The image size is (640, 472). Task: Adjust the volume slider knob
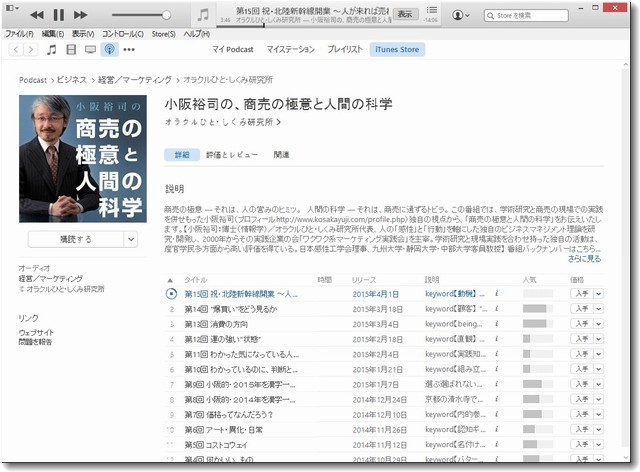point(166,15)
